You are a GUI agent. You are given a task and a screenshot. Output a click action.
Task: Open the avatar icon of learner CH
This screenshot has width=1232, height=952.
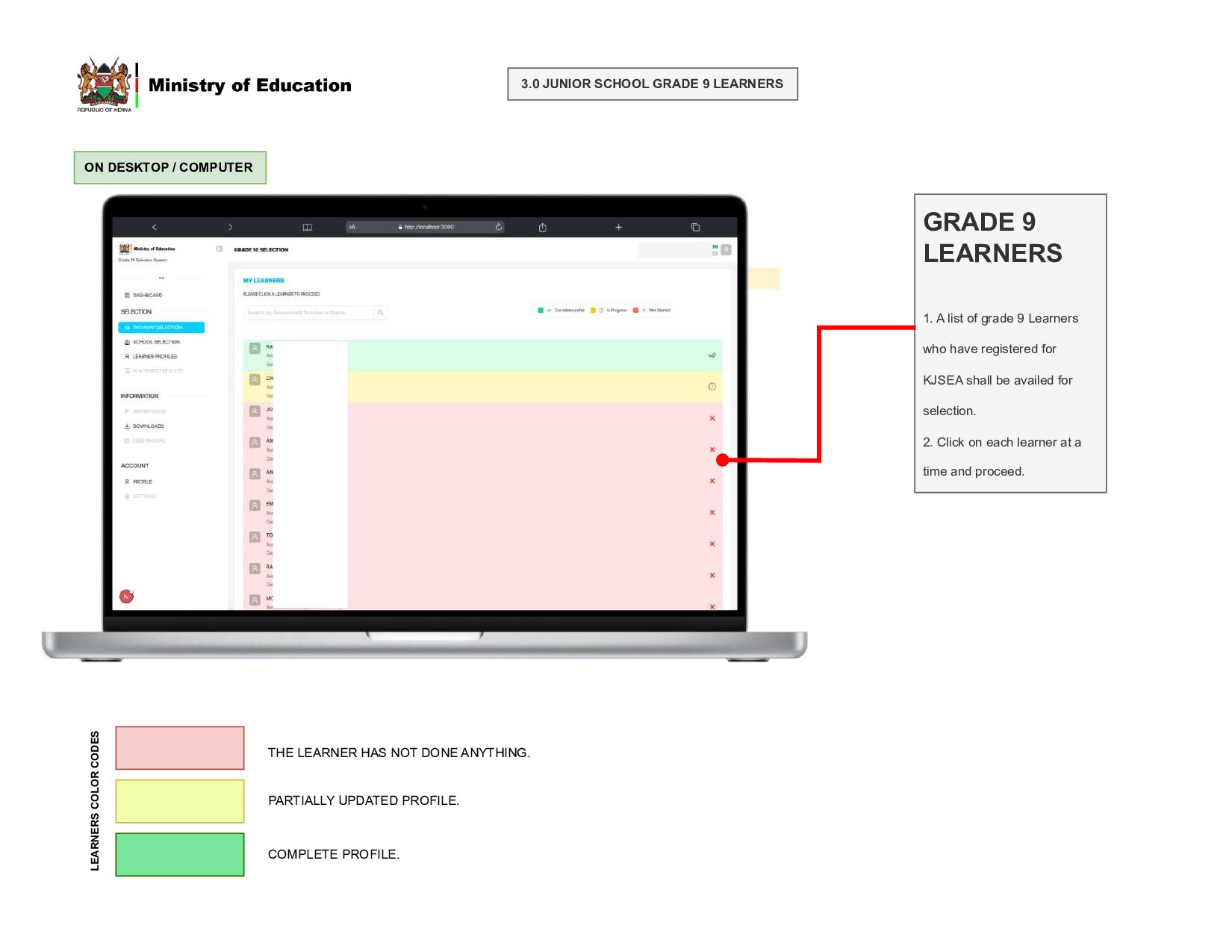coord(255,379)
